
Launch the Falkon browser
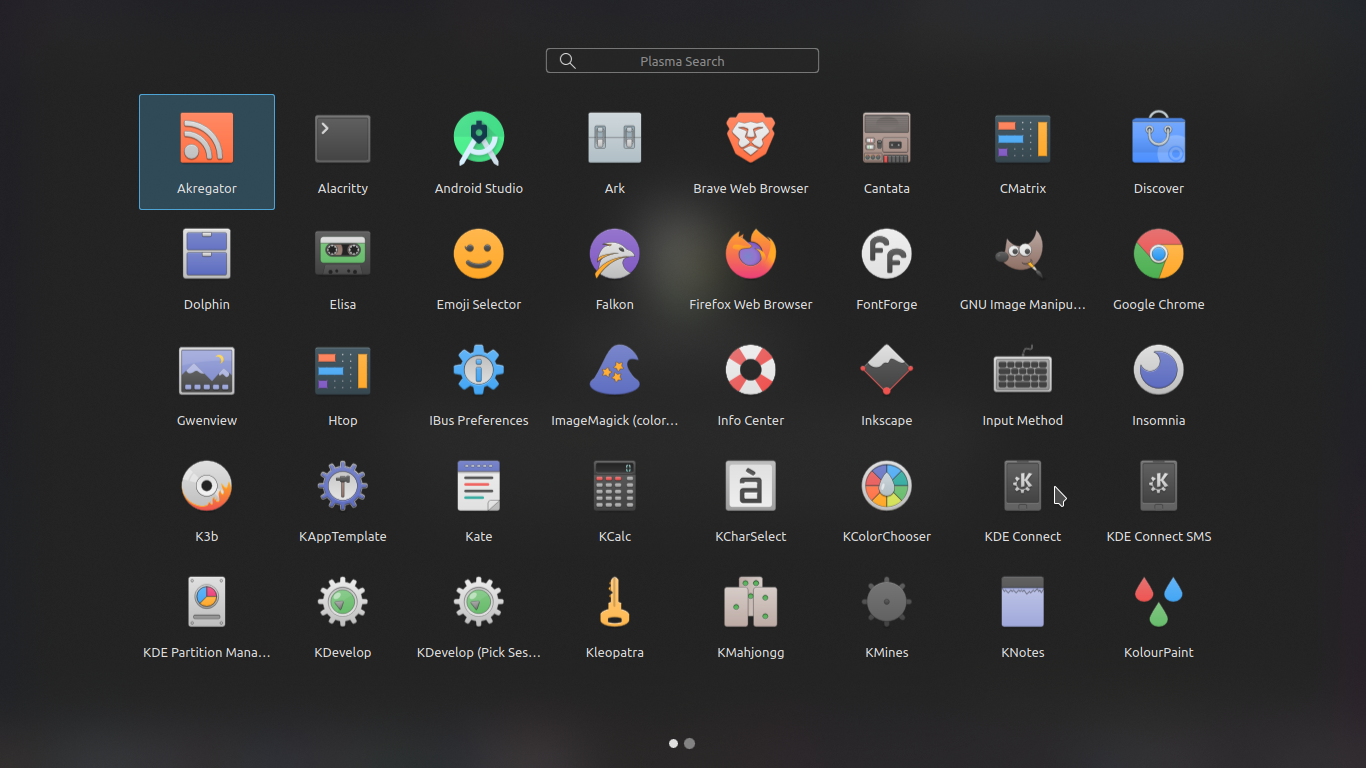click(615, 268)
